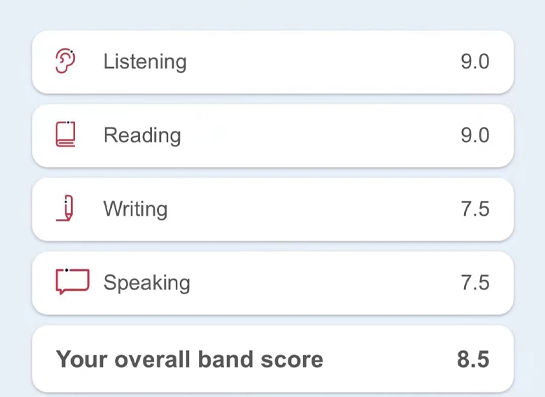Open the overall band score card
The width and height of the screenshot is (545, 397).
tap(273, 359)
